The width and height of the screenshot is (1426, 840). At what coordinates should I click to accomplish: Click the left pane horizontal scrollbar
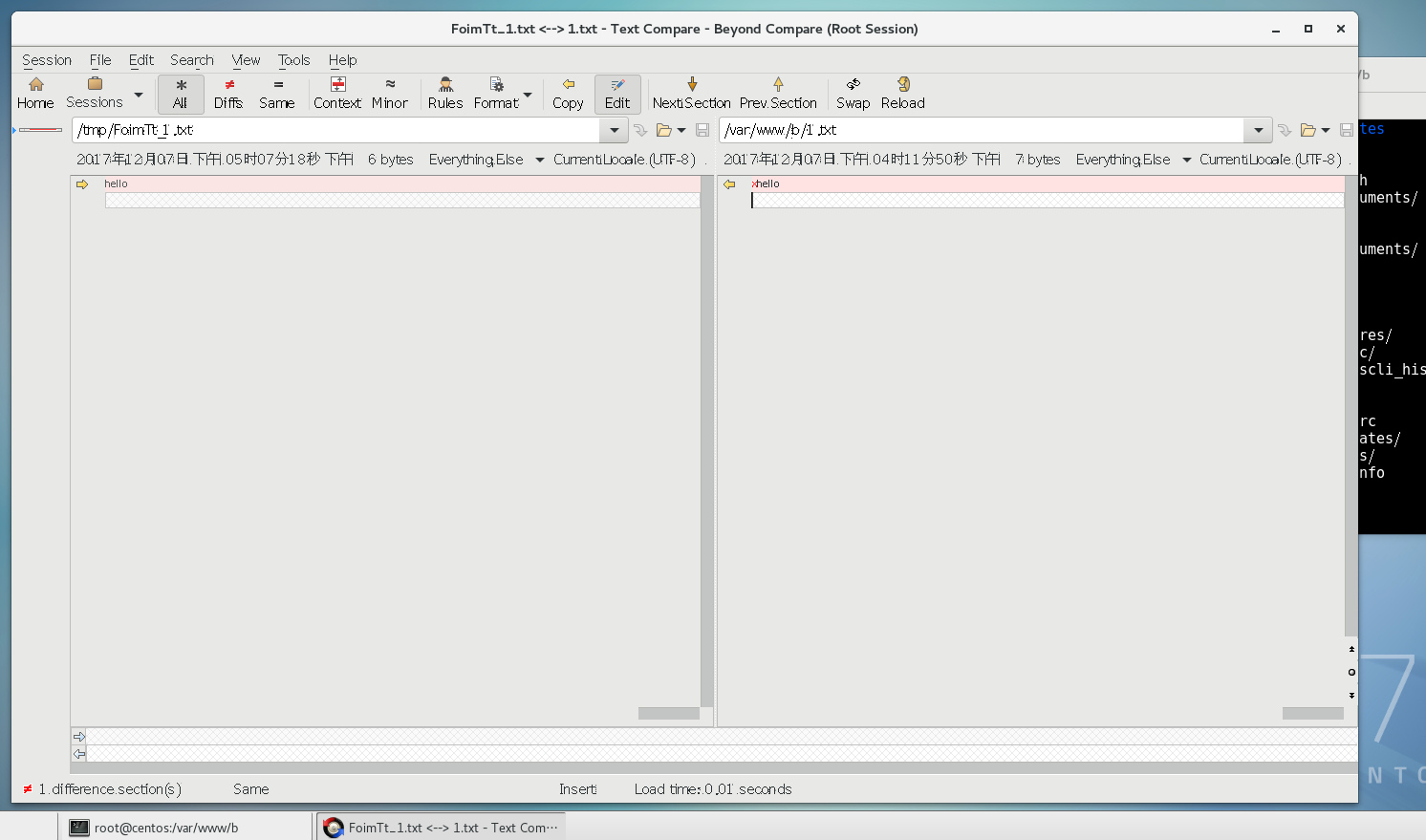(x=668, y=713)
